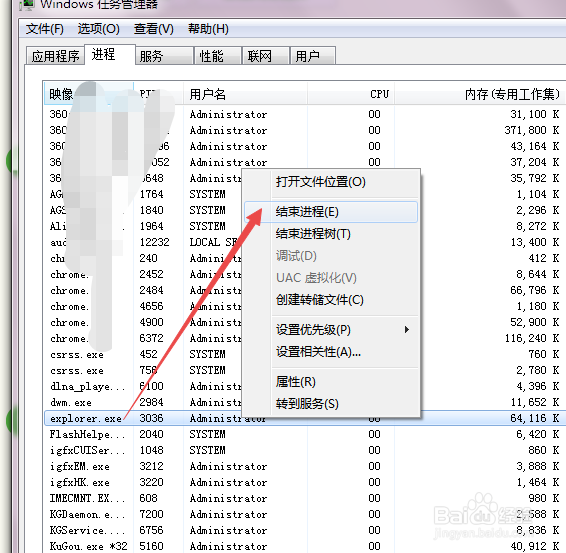
Task: Click memory value 43,164 K
Action: [x=535, y=146]
